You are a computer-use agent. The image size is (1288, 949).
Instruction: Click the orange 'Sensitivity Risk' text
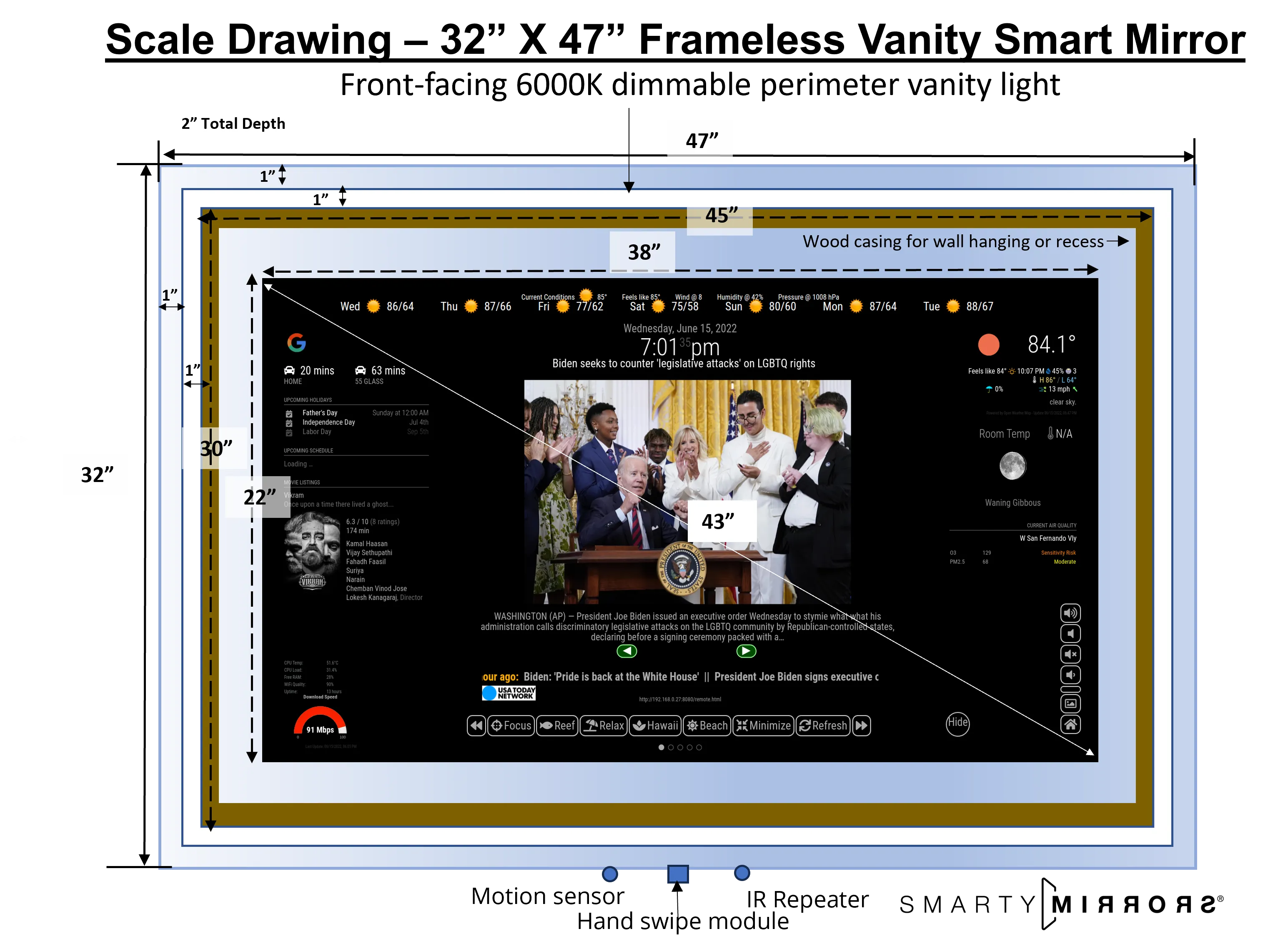1058,552
